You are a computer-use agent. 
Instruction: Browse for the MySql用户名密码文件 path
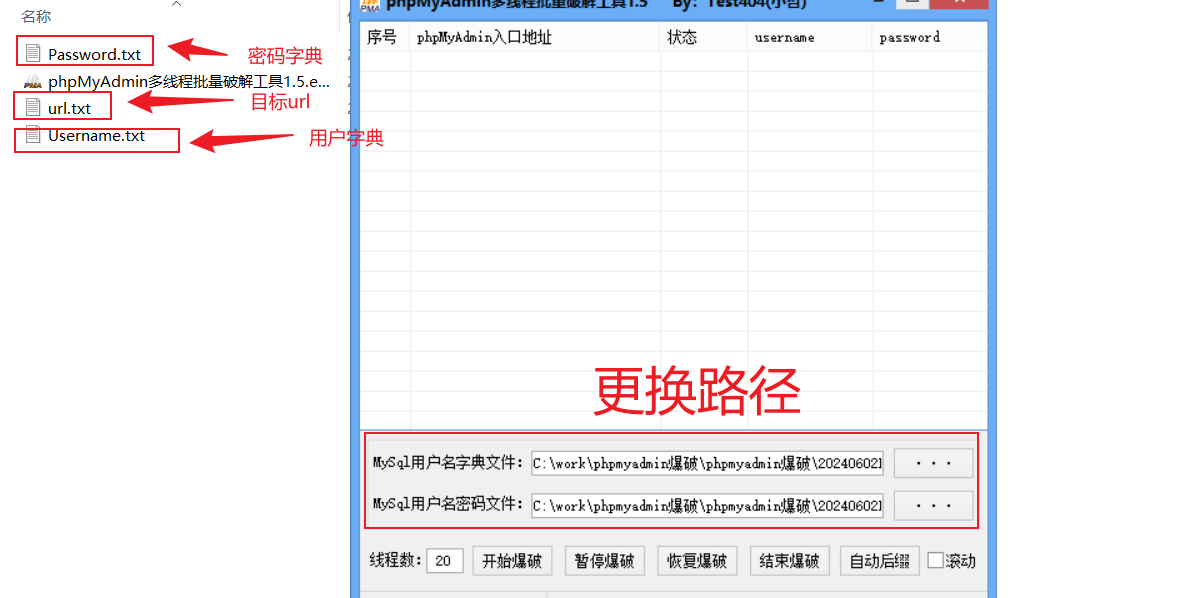(x=933, y=506)
